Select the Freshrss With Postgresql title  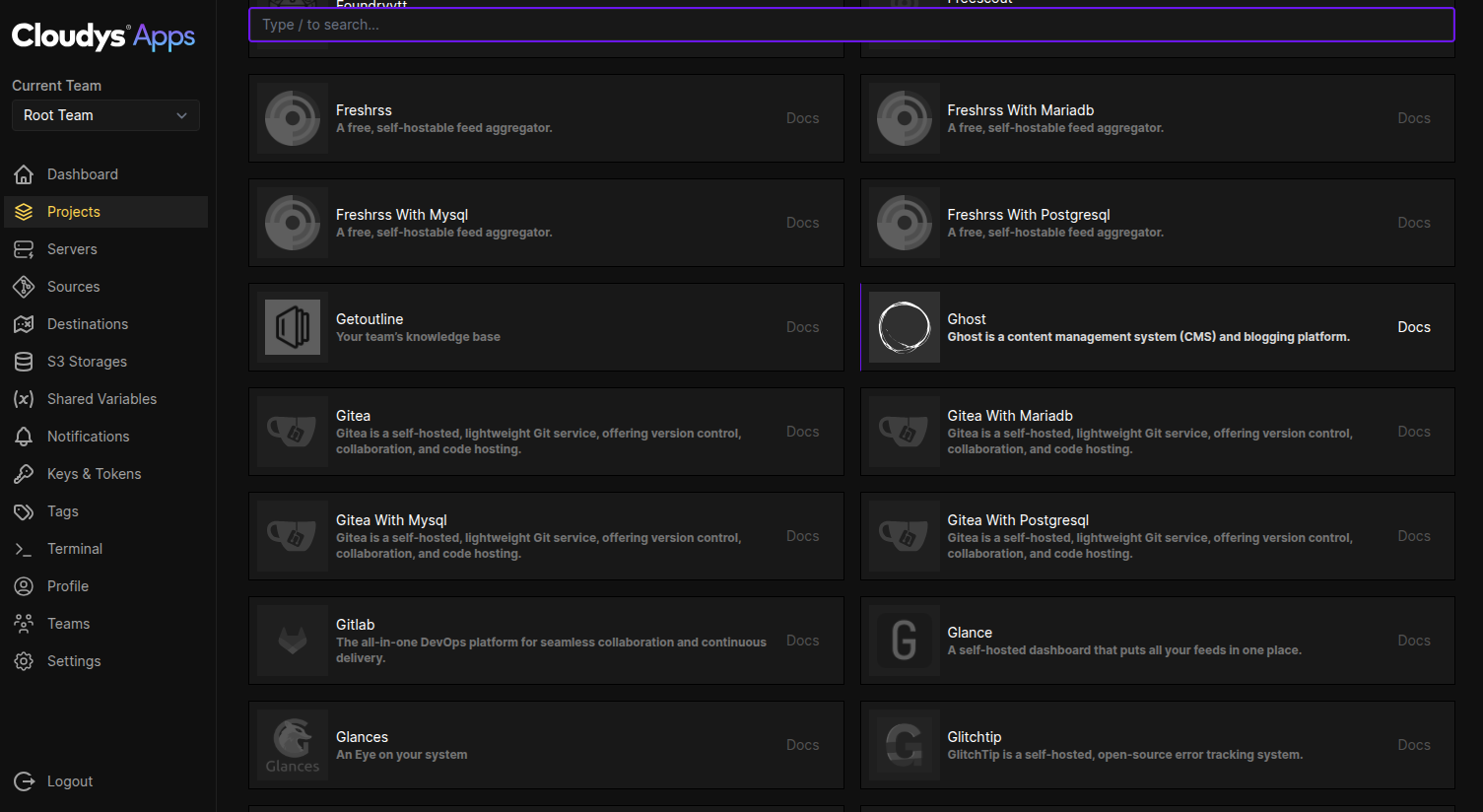(x=1029, y=215)
